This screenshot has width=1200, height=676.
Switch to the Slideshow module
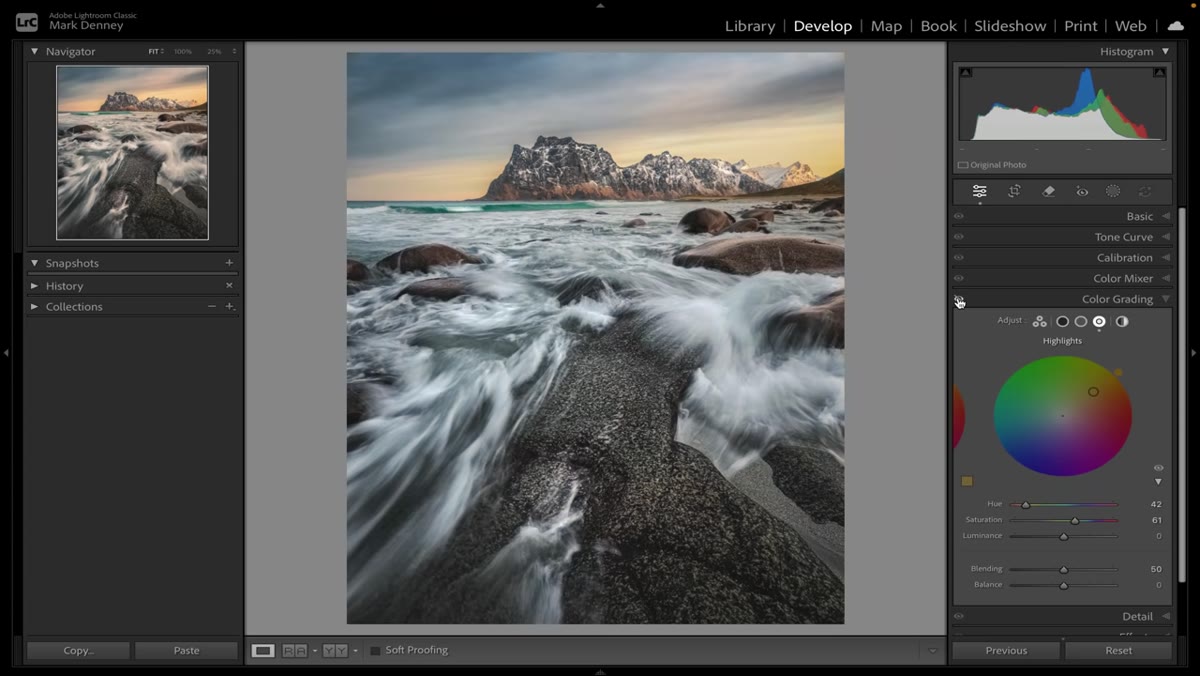pos(1010,26)
